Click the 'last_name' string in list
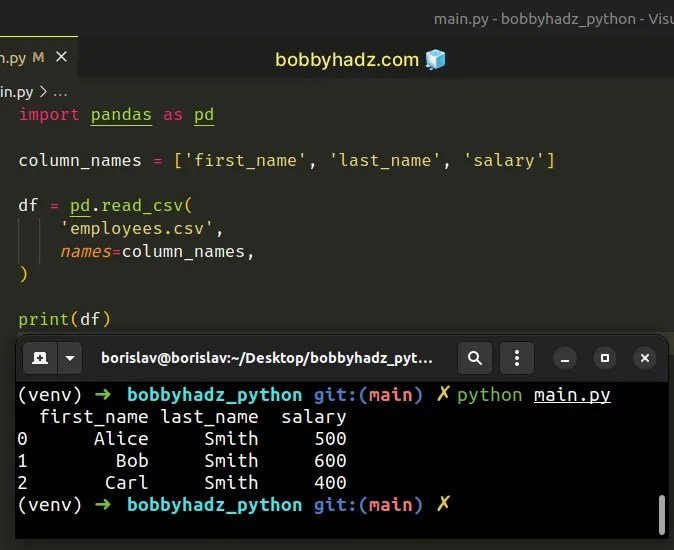Viewport: 674px width, 550px height. point(385,161)
